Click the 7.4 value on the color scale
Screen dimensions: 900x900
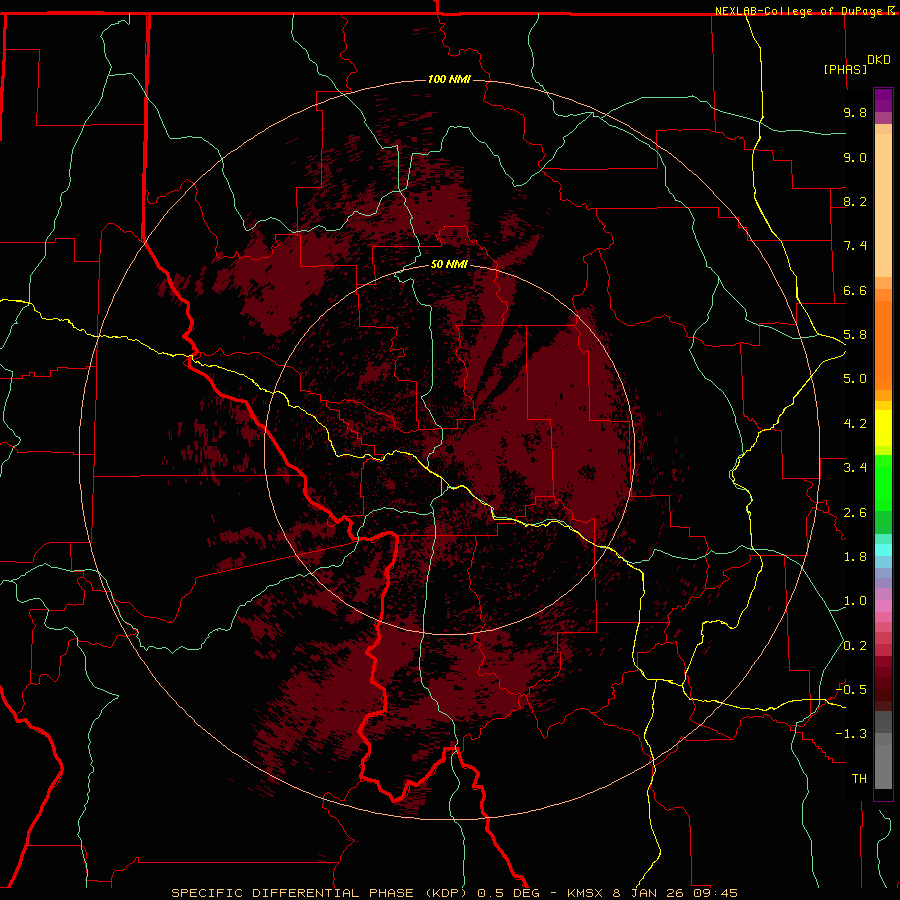click(855, 246)
